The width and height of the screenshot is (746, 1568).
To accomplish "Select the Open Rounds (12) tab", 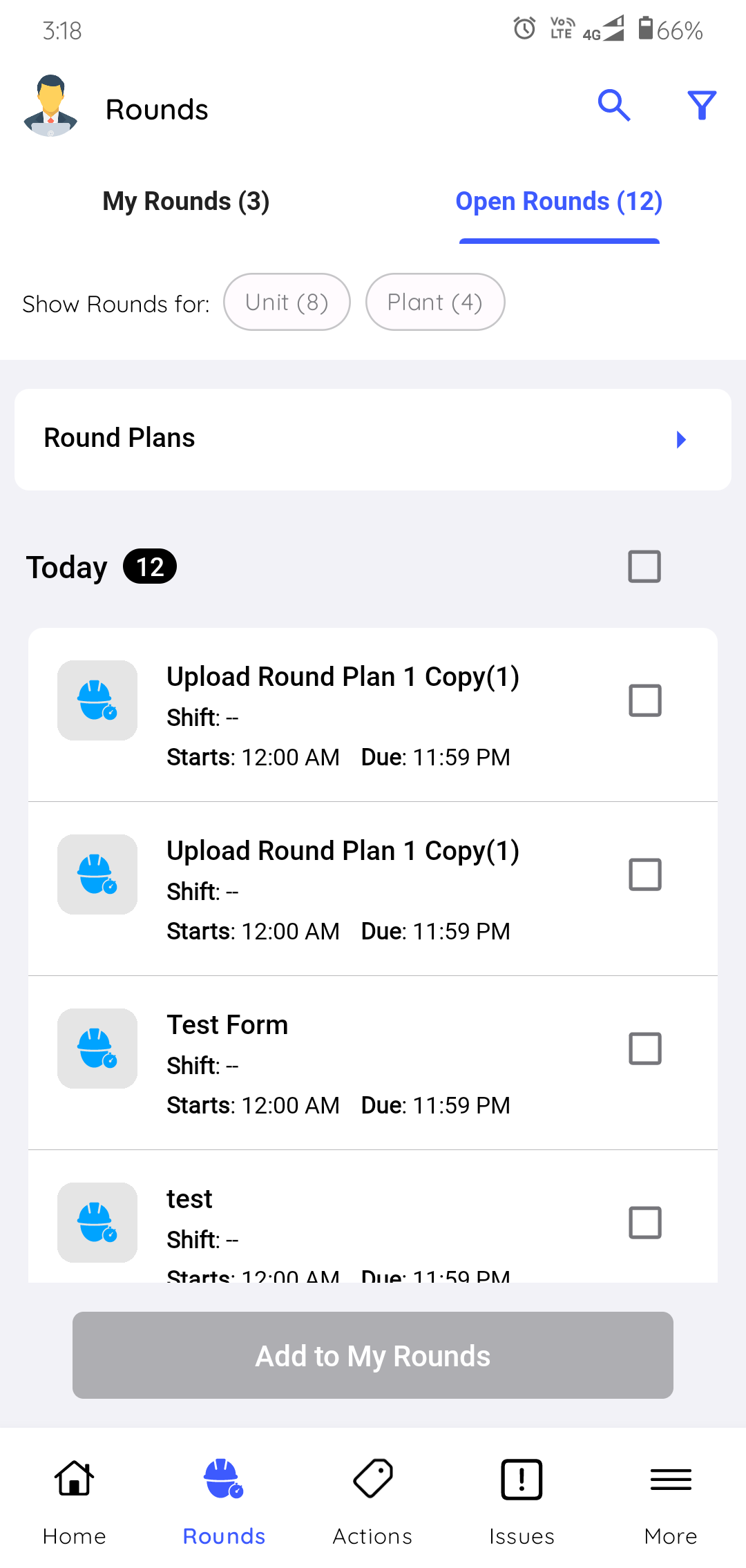I will tap(559, 202).
